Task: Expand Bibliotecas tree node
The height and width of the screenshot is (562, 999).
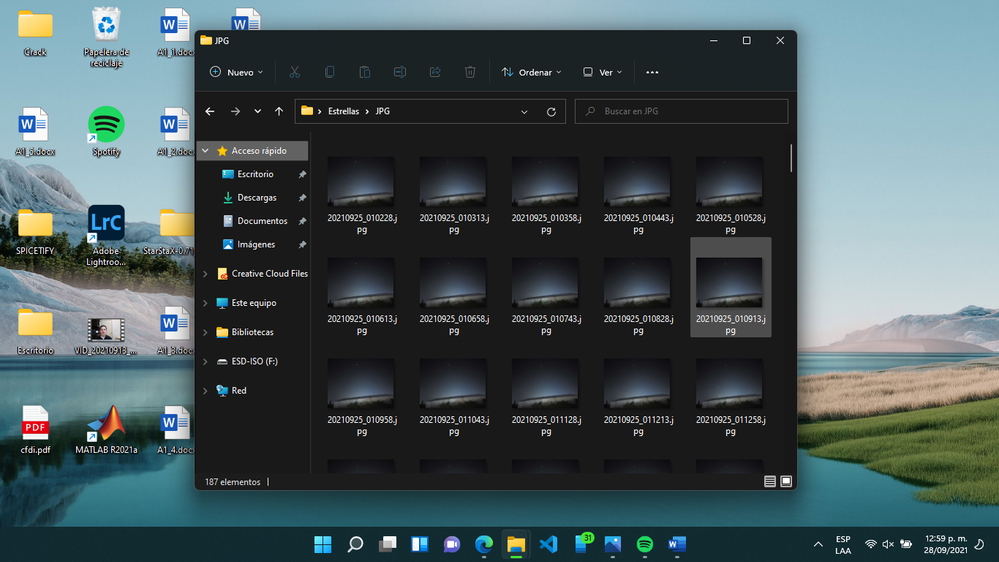Action: click(x=205, y=333)
